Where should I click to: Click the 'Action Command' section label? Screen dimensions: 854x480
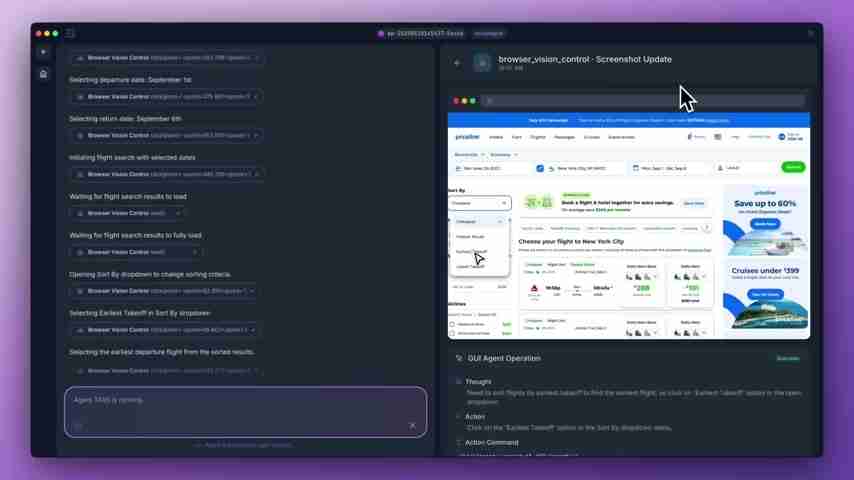pos(492,443)
